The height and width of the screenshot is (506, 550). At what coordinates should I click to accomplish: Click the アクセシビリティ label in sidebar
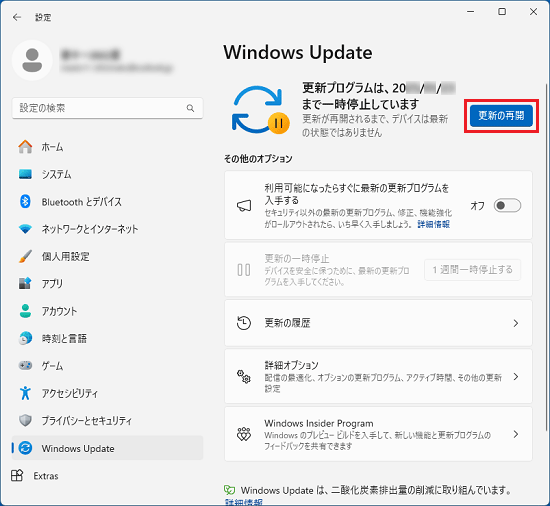(69, 393)
